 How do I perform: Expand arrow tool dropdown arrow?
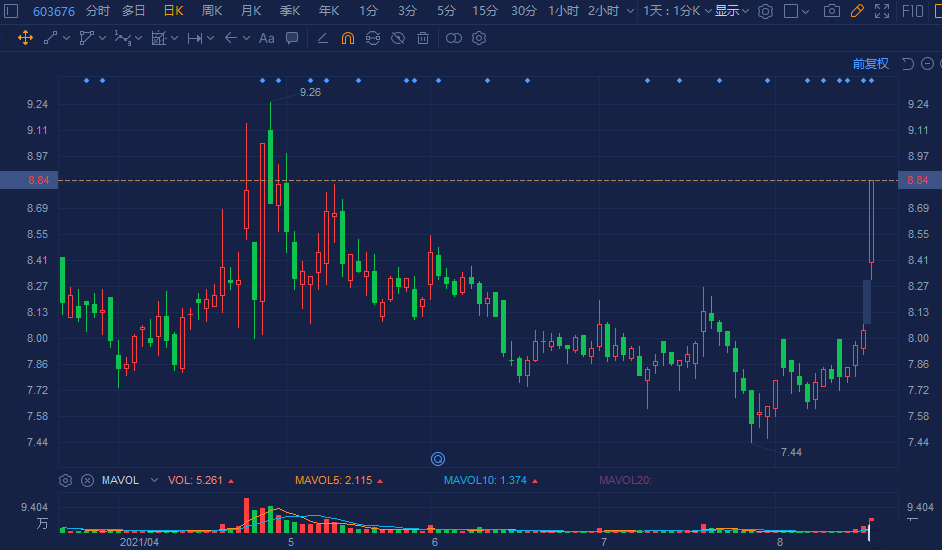pyautogui.click(x=246, y=38)
